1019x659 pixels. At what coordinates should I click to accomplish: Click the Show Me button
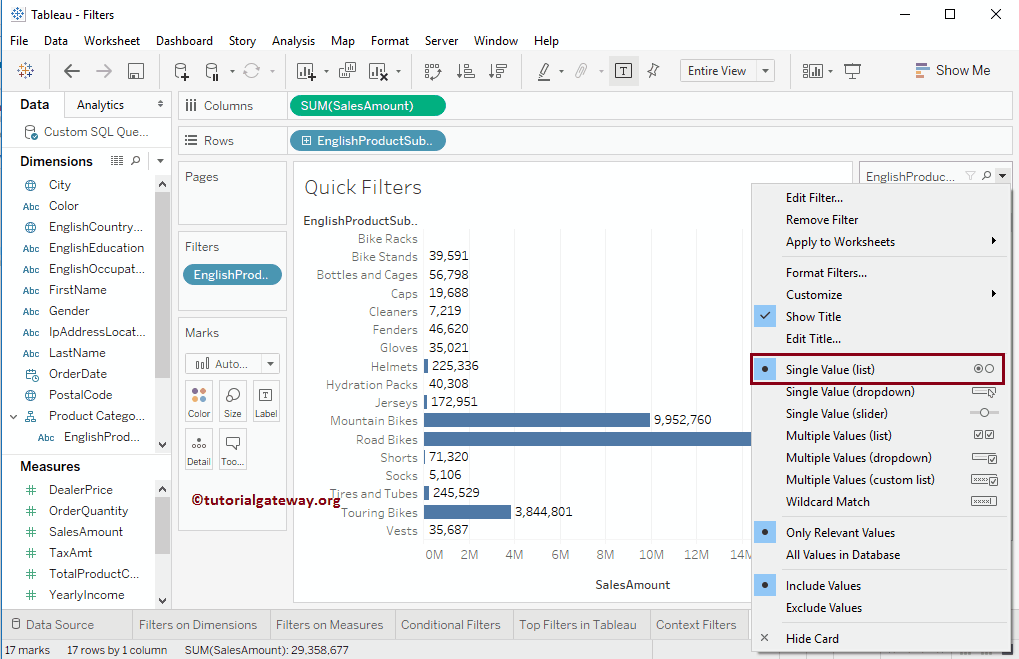click(x=951, y=71)
